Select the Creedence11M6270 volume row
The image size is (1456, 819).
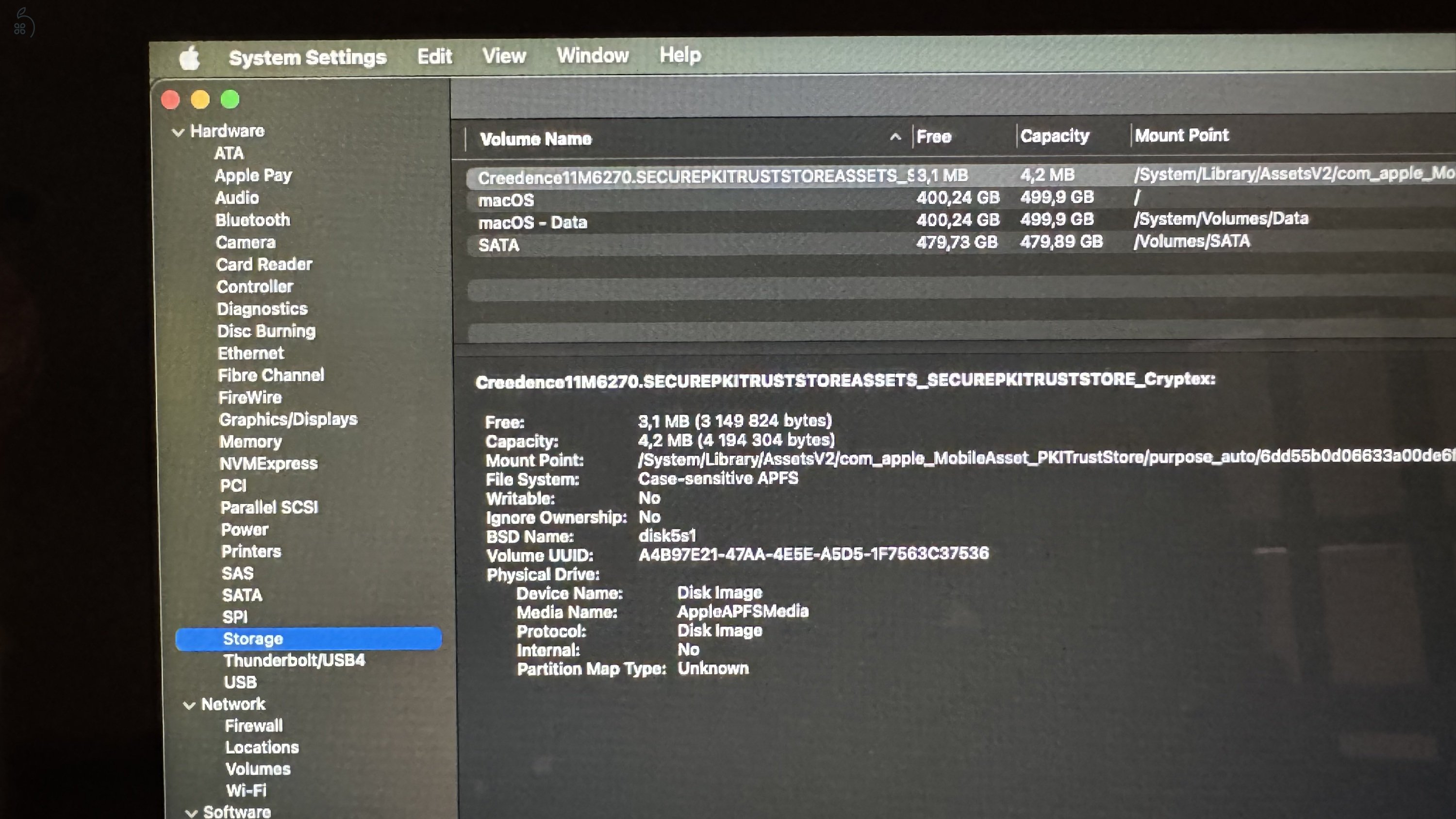(x=961, y=176)
